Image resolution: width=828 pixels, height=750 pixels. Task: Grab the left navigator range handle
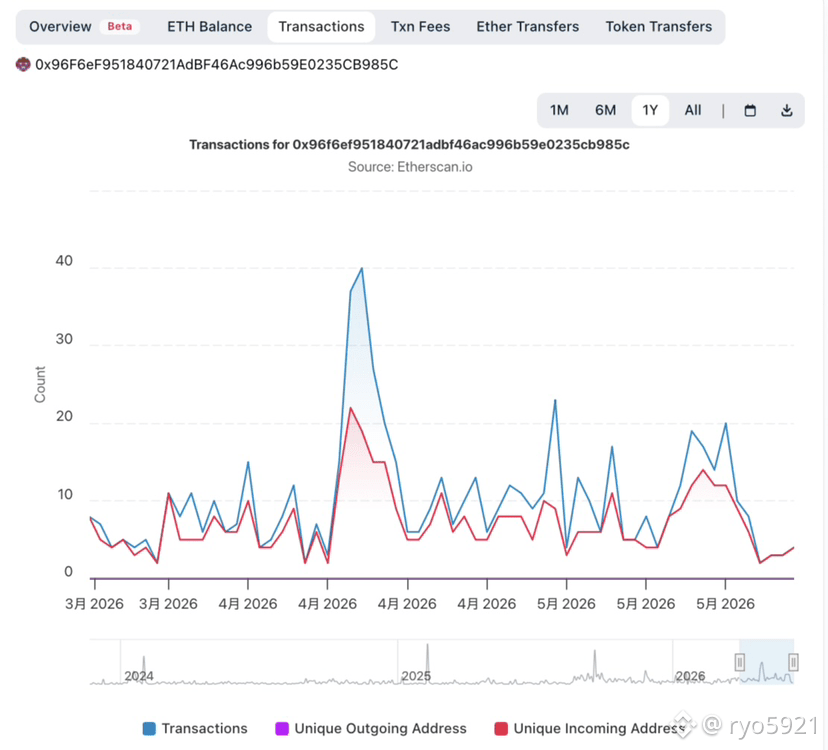[740, 662]
